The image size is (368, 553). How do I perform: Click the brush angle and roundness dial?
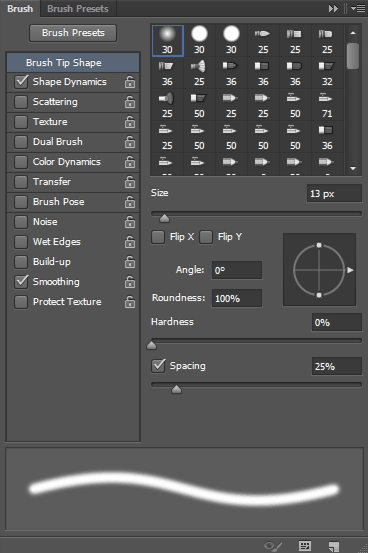(319, 270)
